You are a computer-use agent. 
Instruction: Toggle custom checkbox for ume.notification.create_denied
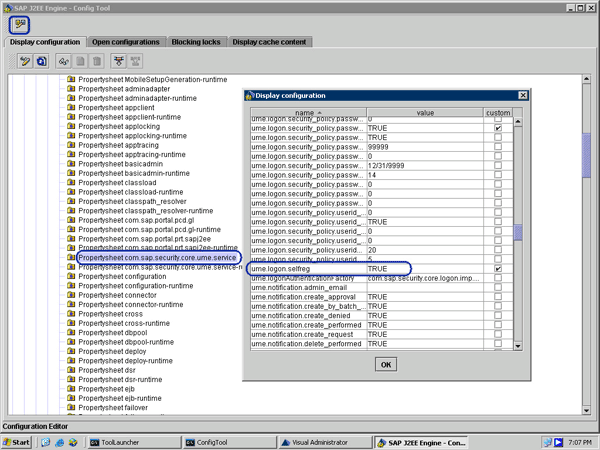[498, 315]
